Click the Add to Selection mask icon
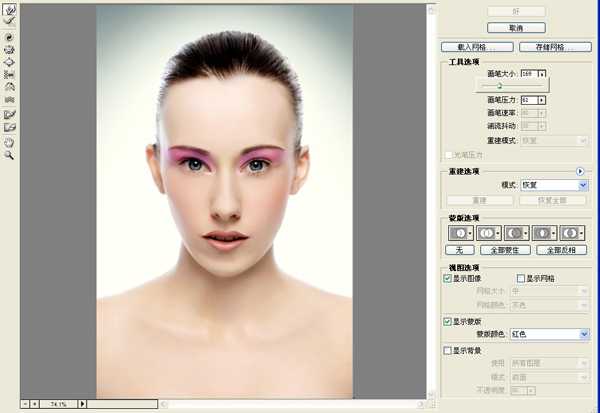 pos(489,233)
